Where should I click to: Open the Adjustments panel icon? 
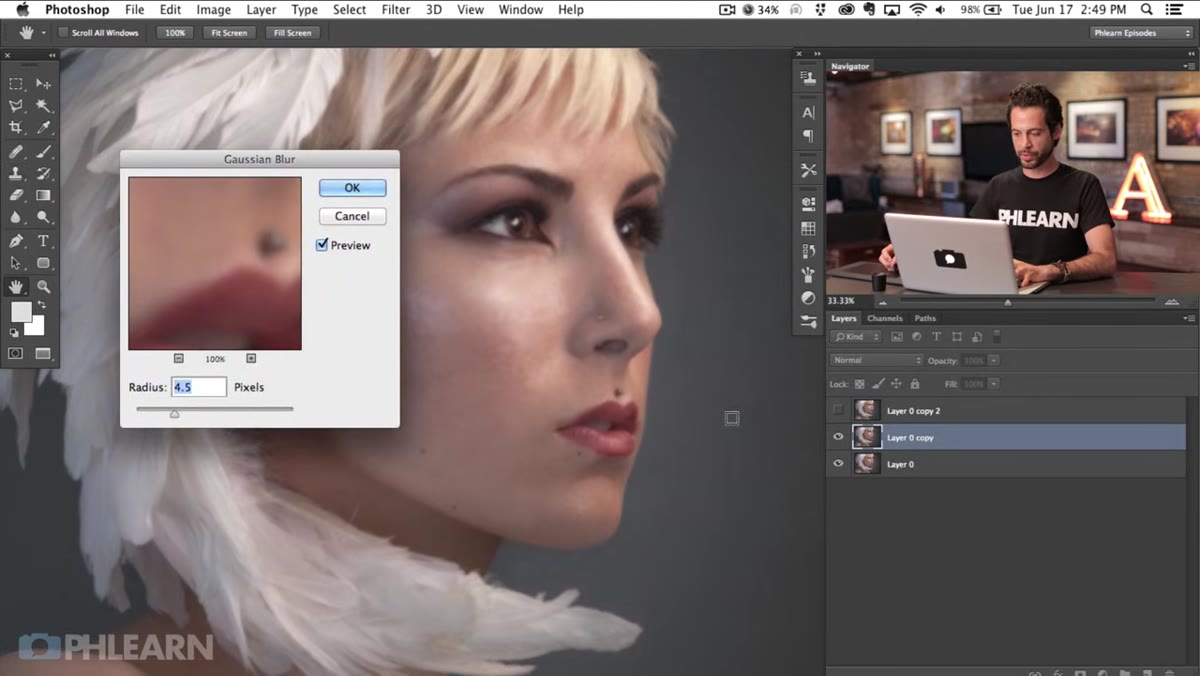pyautogui.click(x=808, y=298)
